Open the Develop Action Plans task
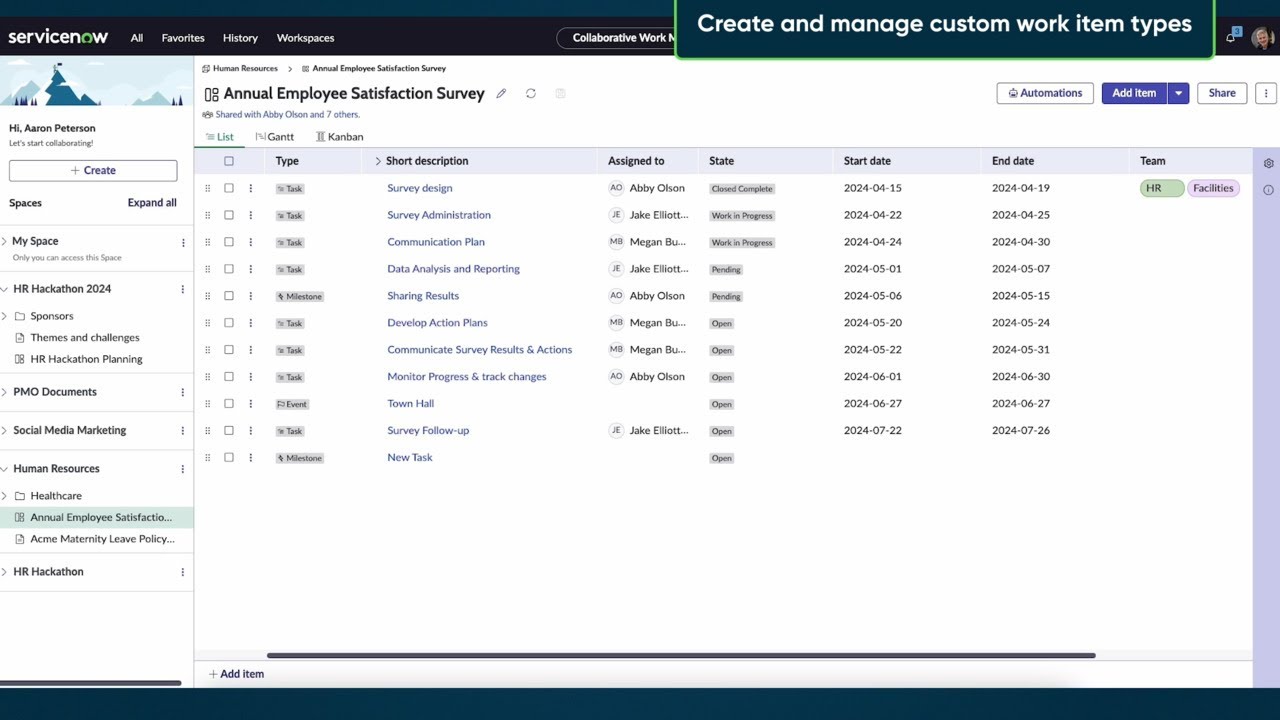Screen dimensions: 1280x720 point(437,322)
